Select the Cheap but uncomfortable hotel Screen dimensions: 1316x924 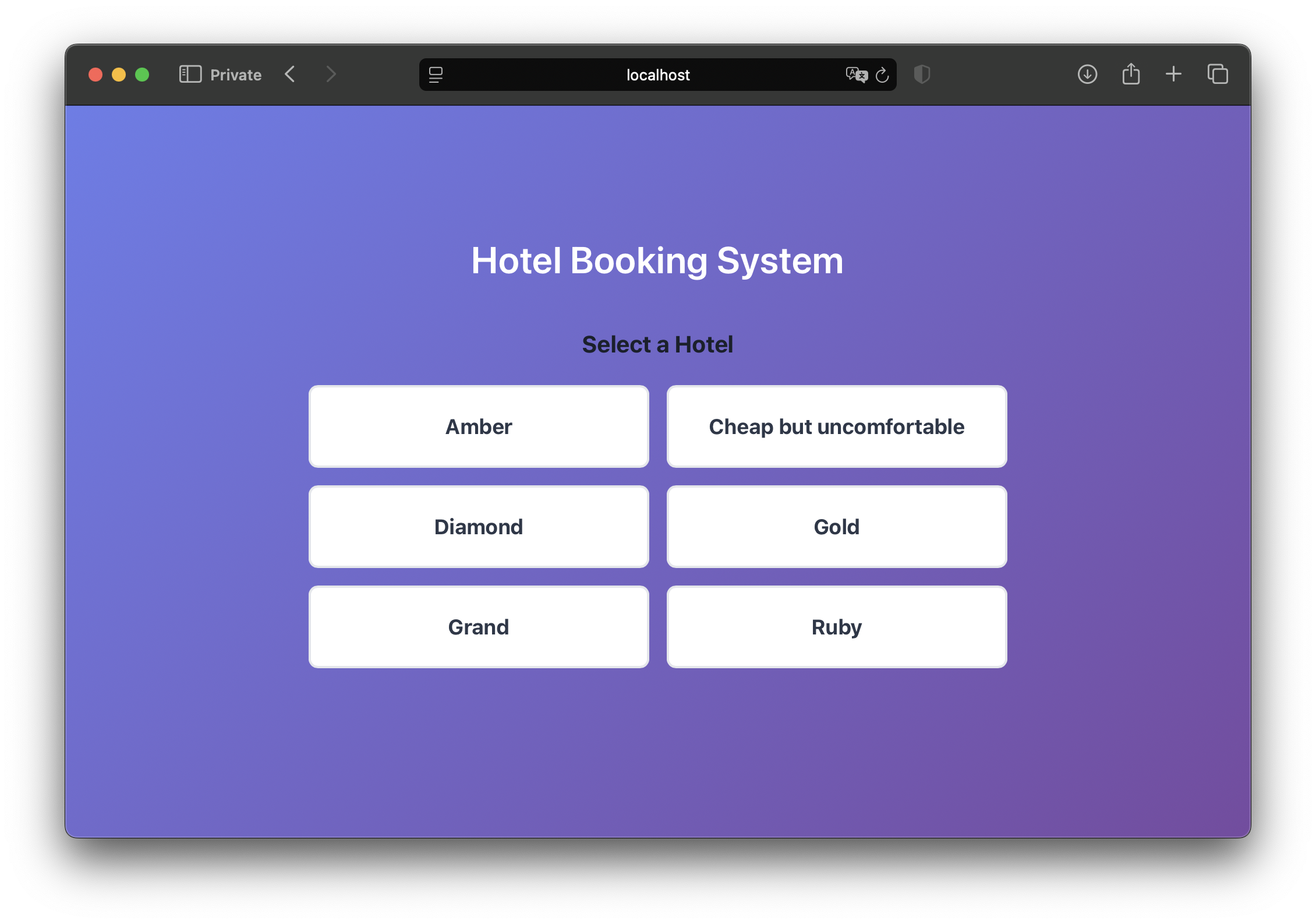[x=836, y=426]
